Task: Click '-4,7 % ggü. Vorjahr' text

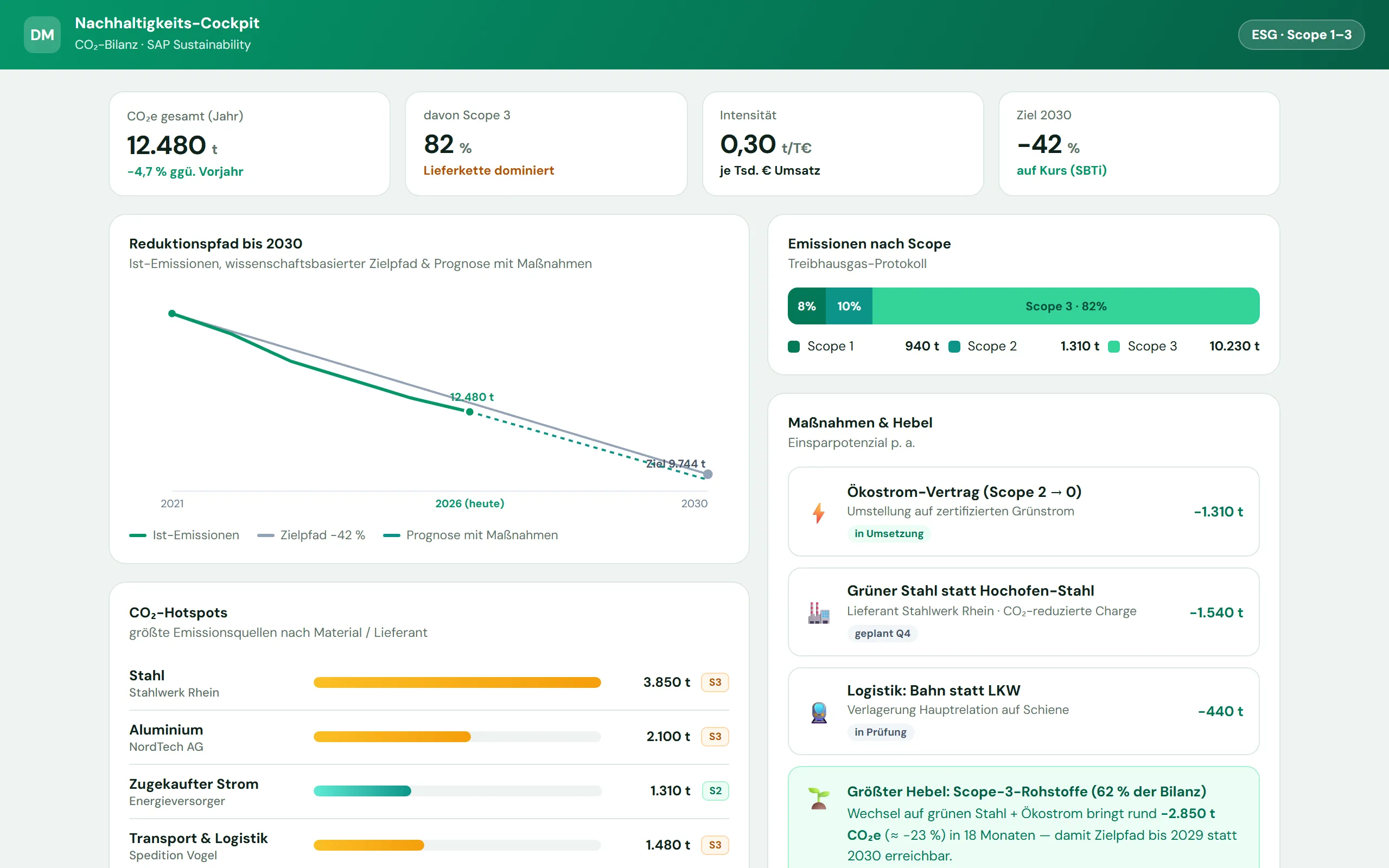Action: [185, 171]
